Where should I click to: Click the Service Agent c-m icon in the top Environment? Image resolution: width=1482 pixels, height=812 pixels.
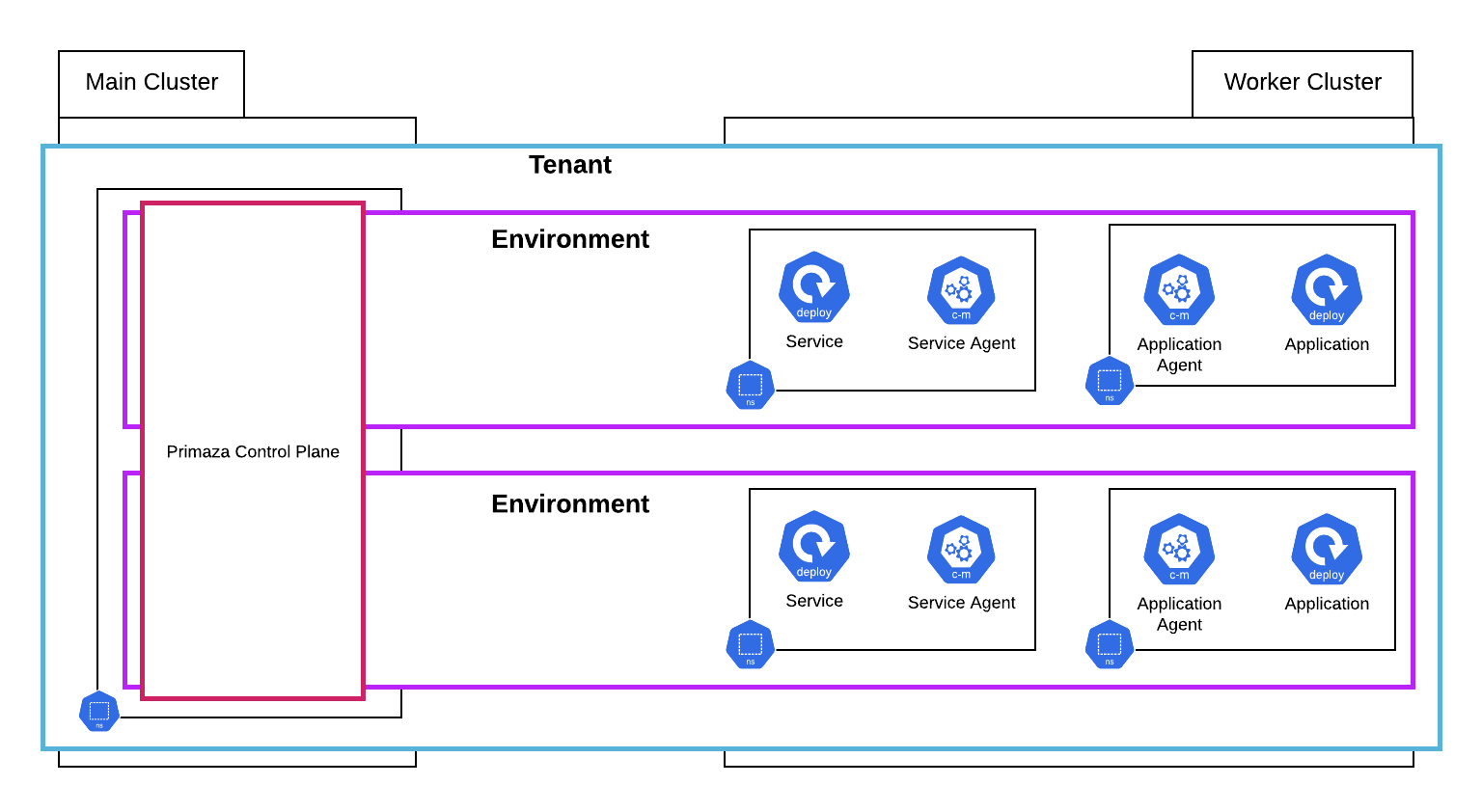pos(961,290)
